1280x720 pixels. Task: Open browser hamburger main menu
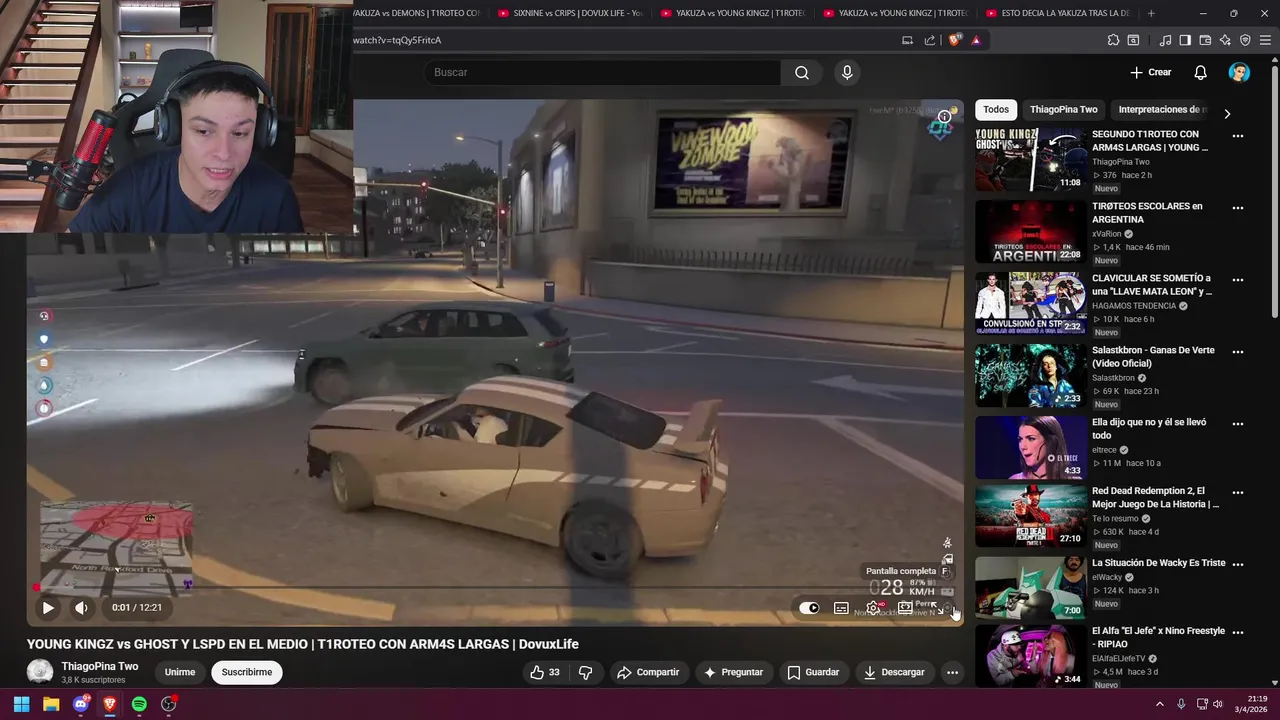[x=1265, y=40]
